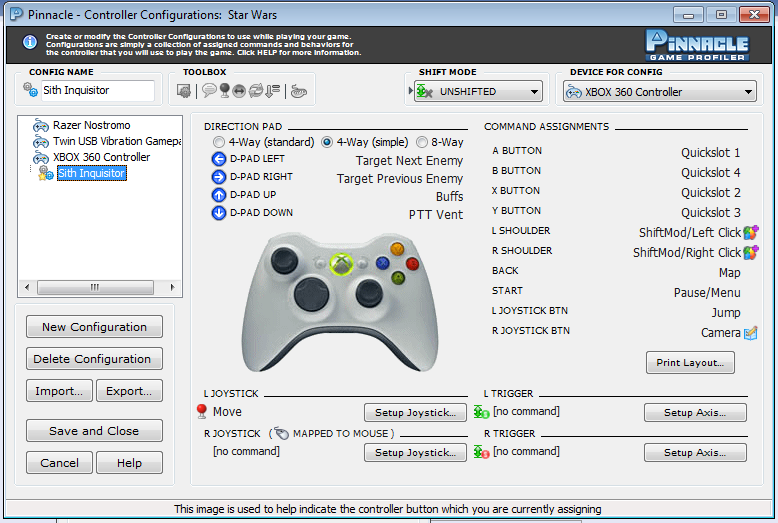Select the Sith Inquisitor configuration tree item
Viewport: 778px width, 523px height.
92,173
